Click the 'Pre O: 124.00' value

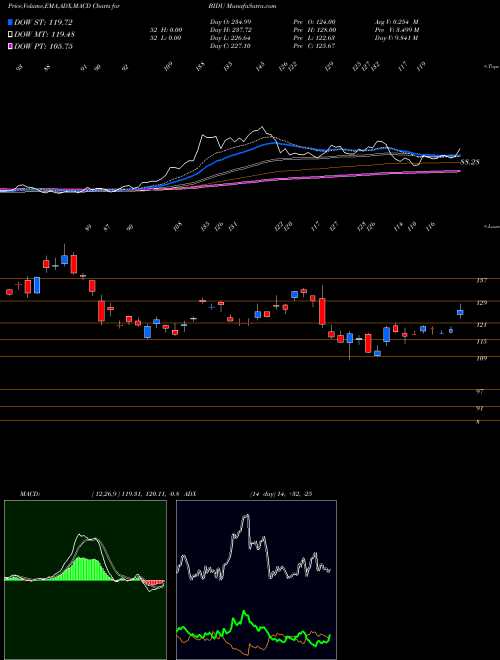pyautogui.click(x=314, y=22)
